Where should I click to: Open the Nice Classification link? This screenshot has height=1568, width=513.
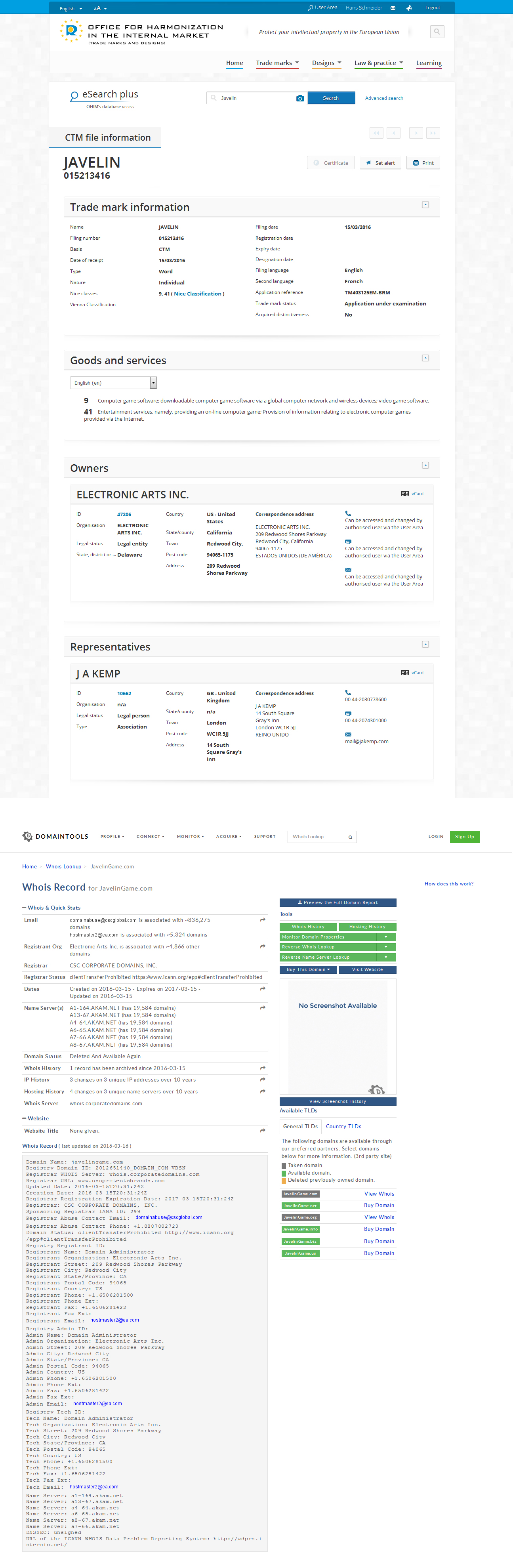[x=198, y=294]
